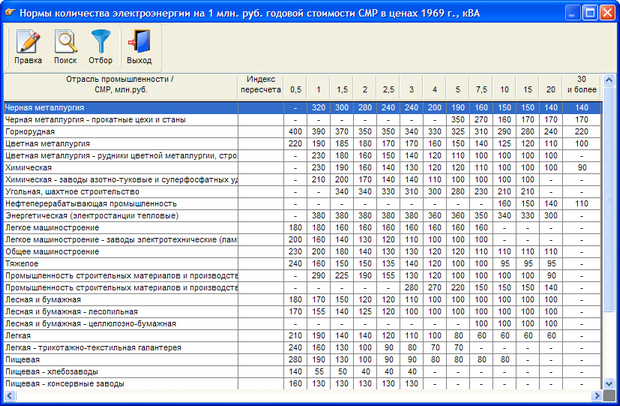This screenshot has width=620, height=406.
Task: Click the '30 и более' column header
Action: tap(582, 85)
